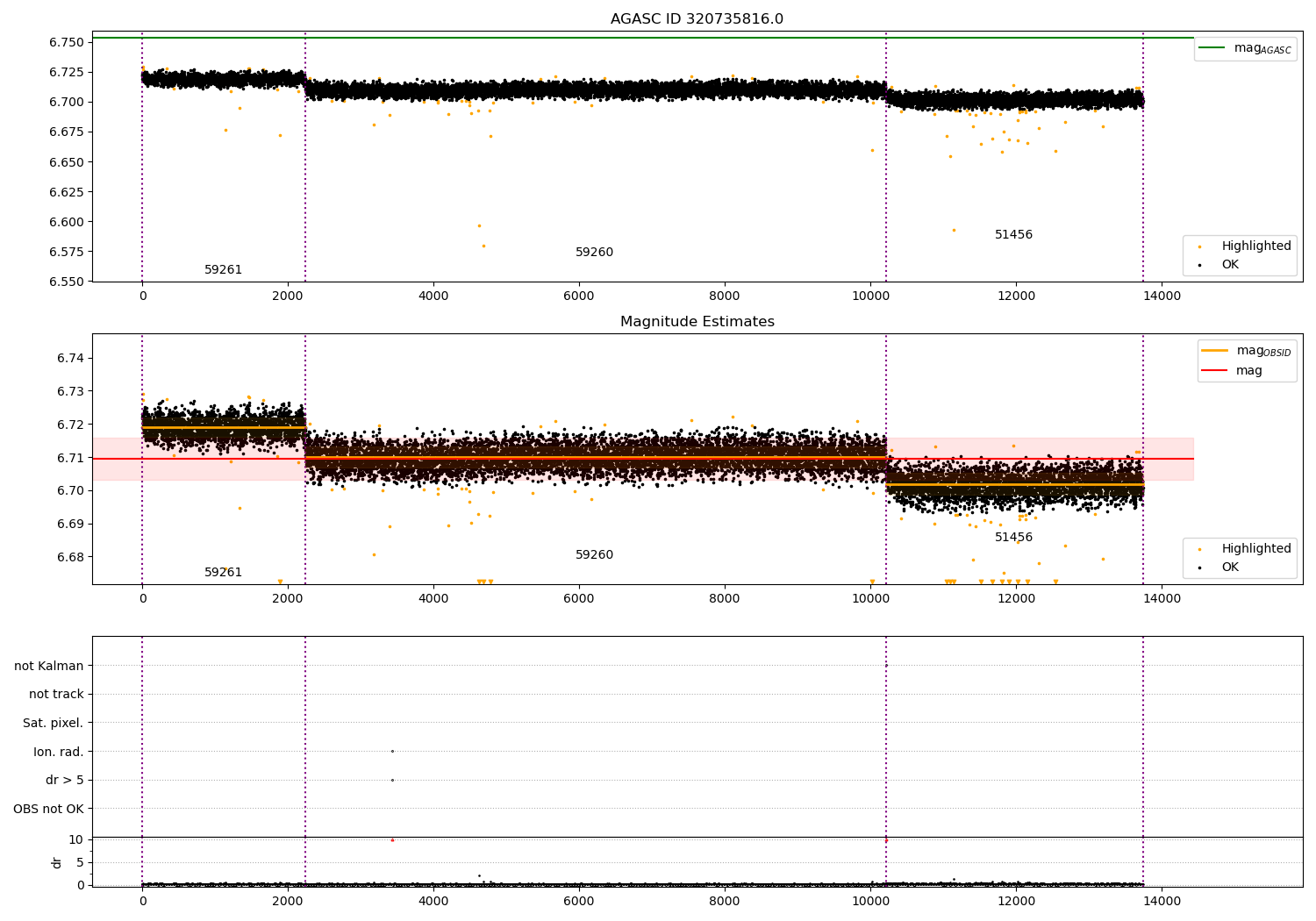The width and height of the screenshot is (1316, 921).
Task: Click the dot on the 'not Kalman' row
Action: coord(886,666)
